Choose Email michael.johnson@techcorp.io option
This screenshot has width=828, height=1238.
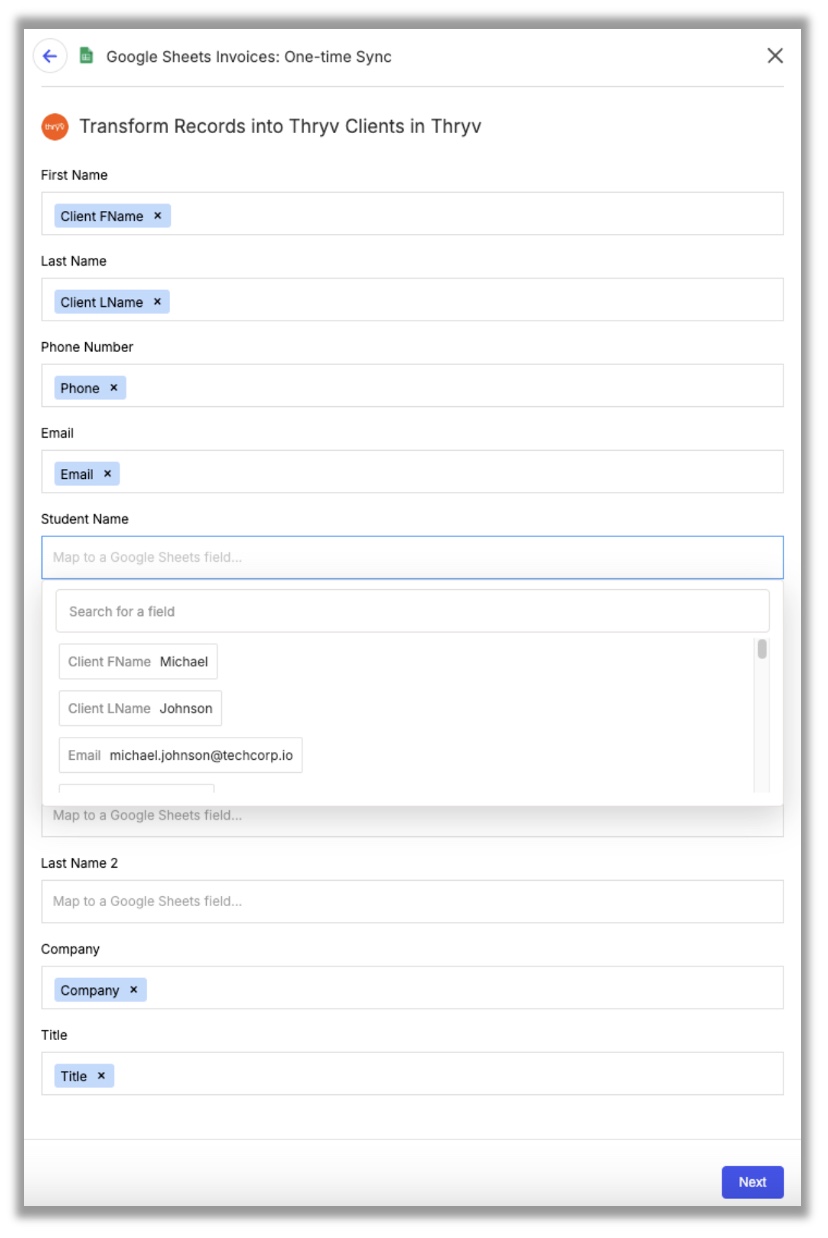pos(180,755)
